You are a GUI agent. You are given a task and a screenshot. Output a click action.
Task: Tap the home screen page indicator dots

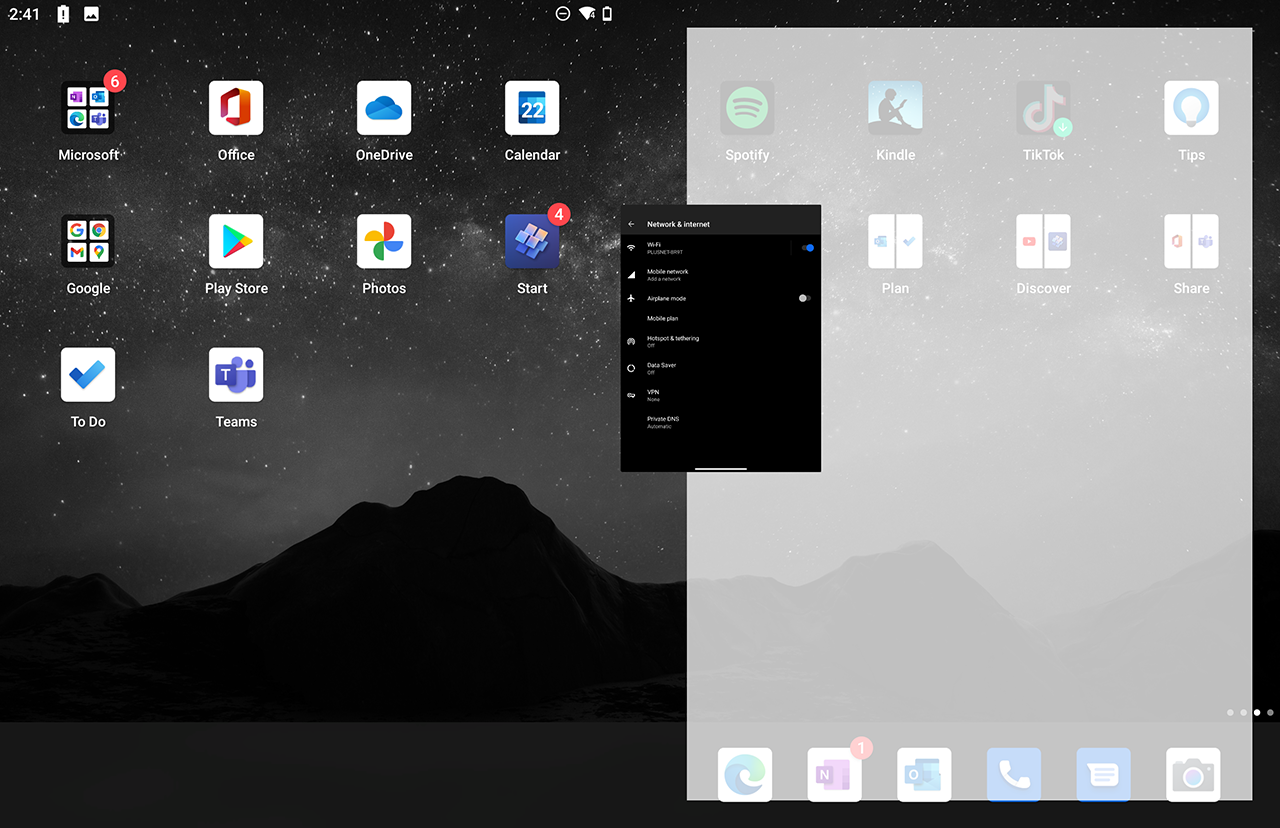coord(1250,713)
